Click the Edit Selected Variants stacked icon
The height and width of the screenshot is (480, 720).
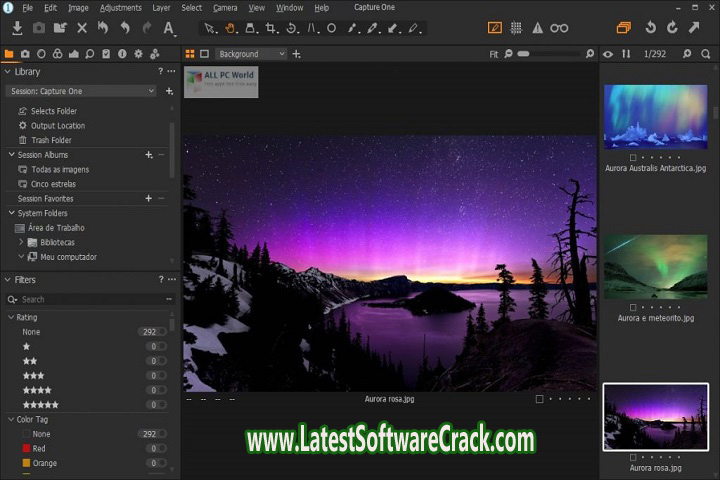(624, 28)
